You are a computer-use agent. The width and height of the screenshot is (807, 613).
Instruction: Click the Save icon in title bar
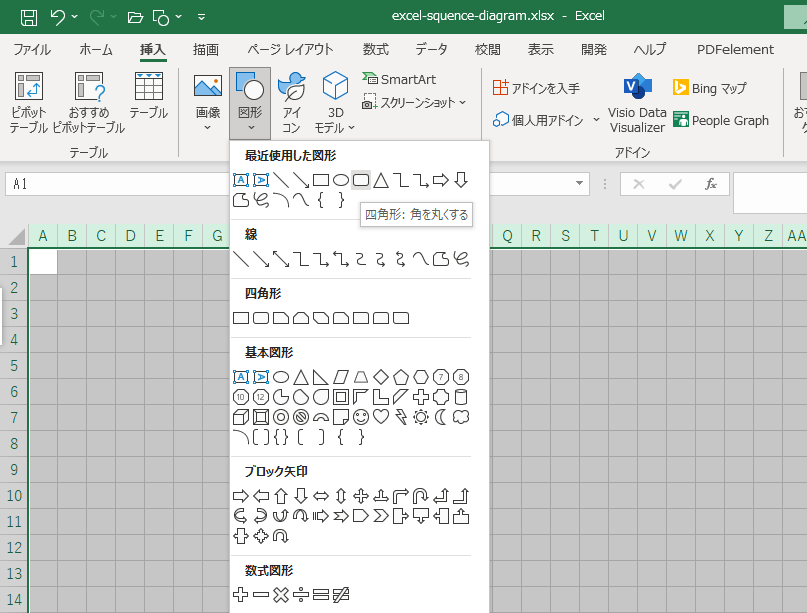pyautogui.click(x=29, y=17)
